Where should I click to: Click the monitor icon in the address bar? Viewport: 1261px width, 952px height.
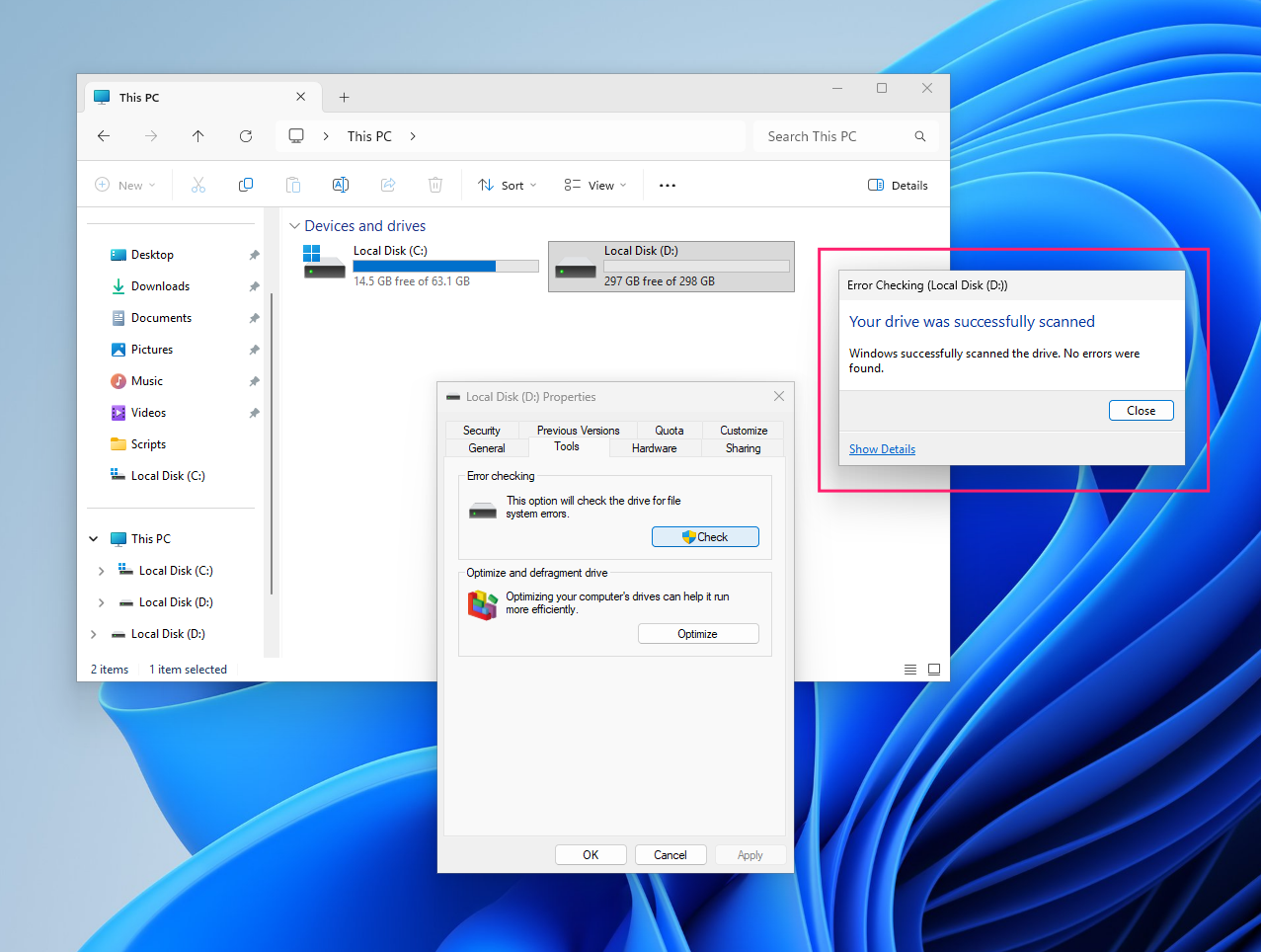pos(296,136)
